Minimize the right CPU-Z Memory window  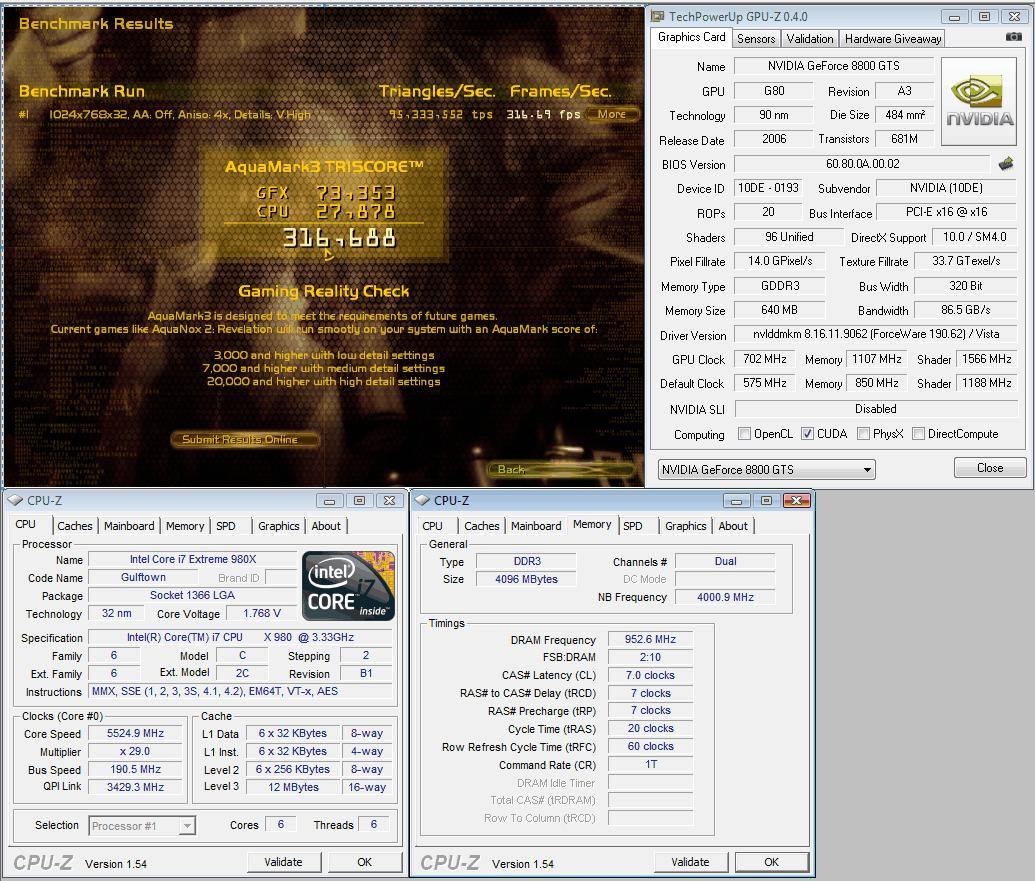point(736,501)
